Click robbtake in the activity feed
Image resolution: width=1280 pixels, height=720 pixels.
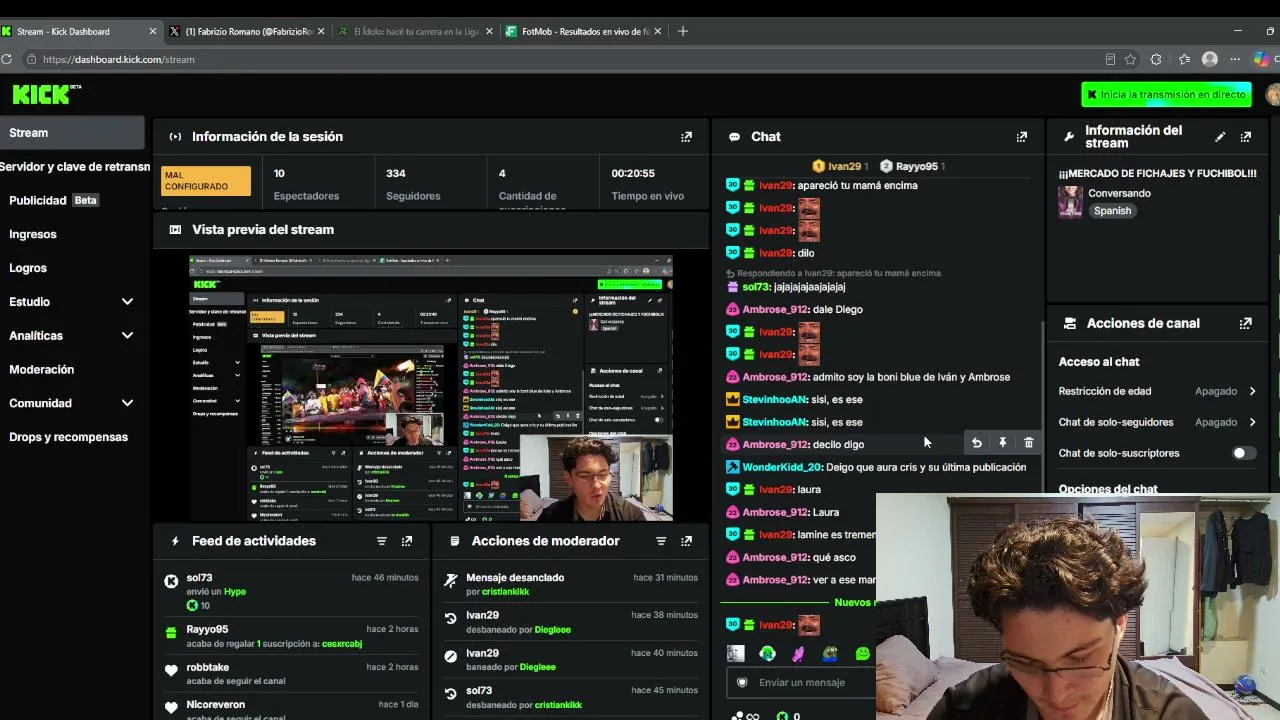207,667
